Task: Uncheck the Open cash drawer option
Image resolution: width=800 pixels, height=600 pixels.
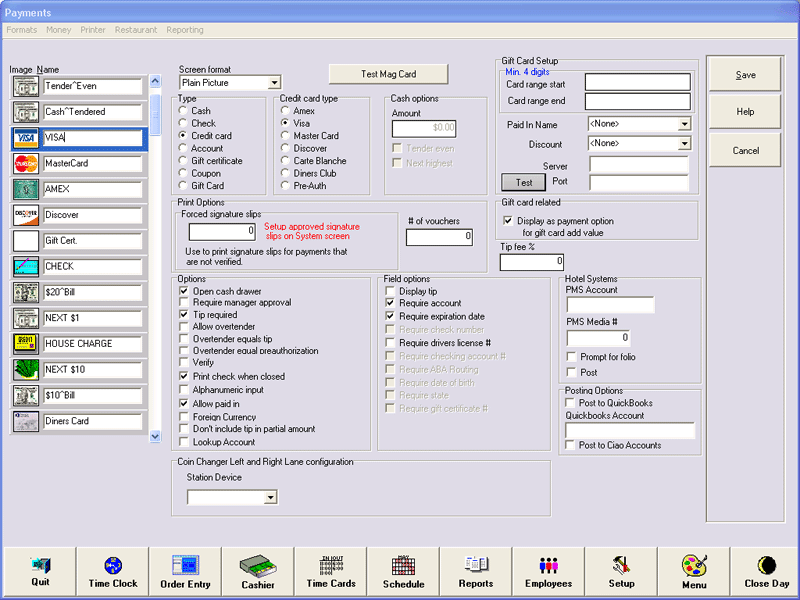Action: [x=184, y=291]
